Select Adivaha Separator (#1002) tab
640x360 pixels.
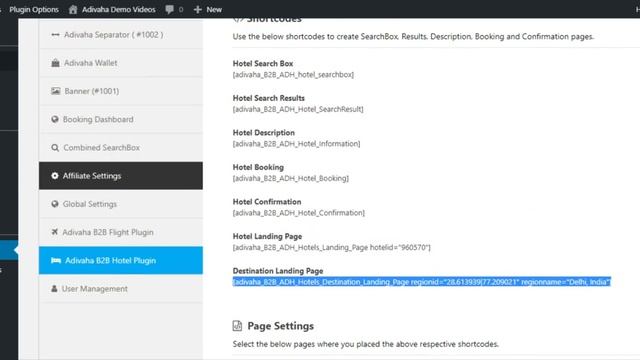click(x=121, y=35)
